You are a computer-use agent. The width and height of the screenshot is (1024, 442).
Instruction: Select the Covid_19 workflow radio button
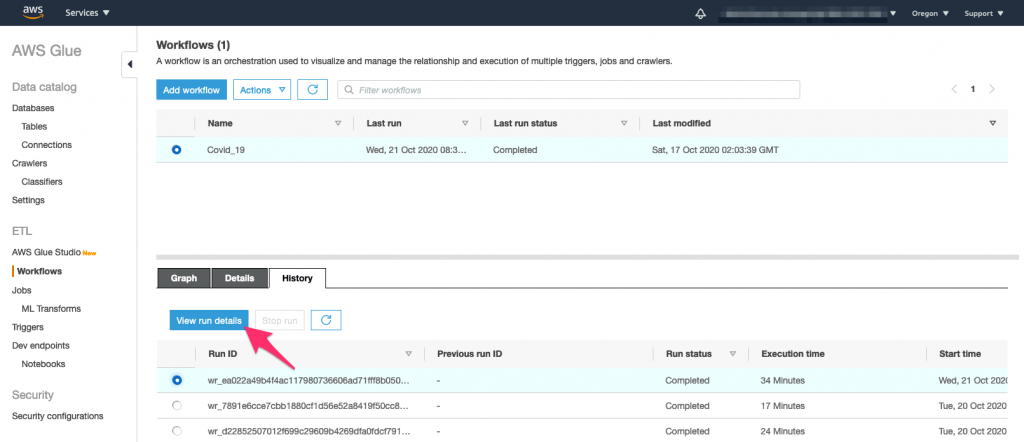[x=176, y=150]
